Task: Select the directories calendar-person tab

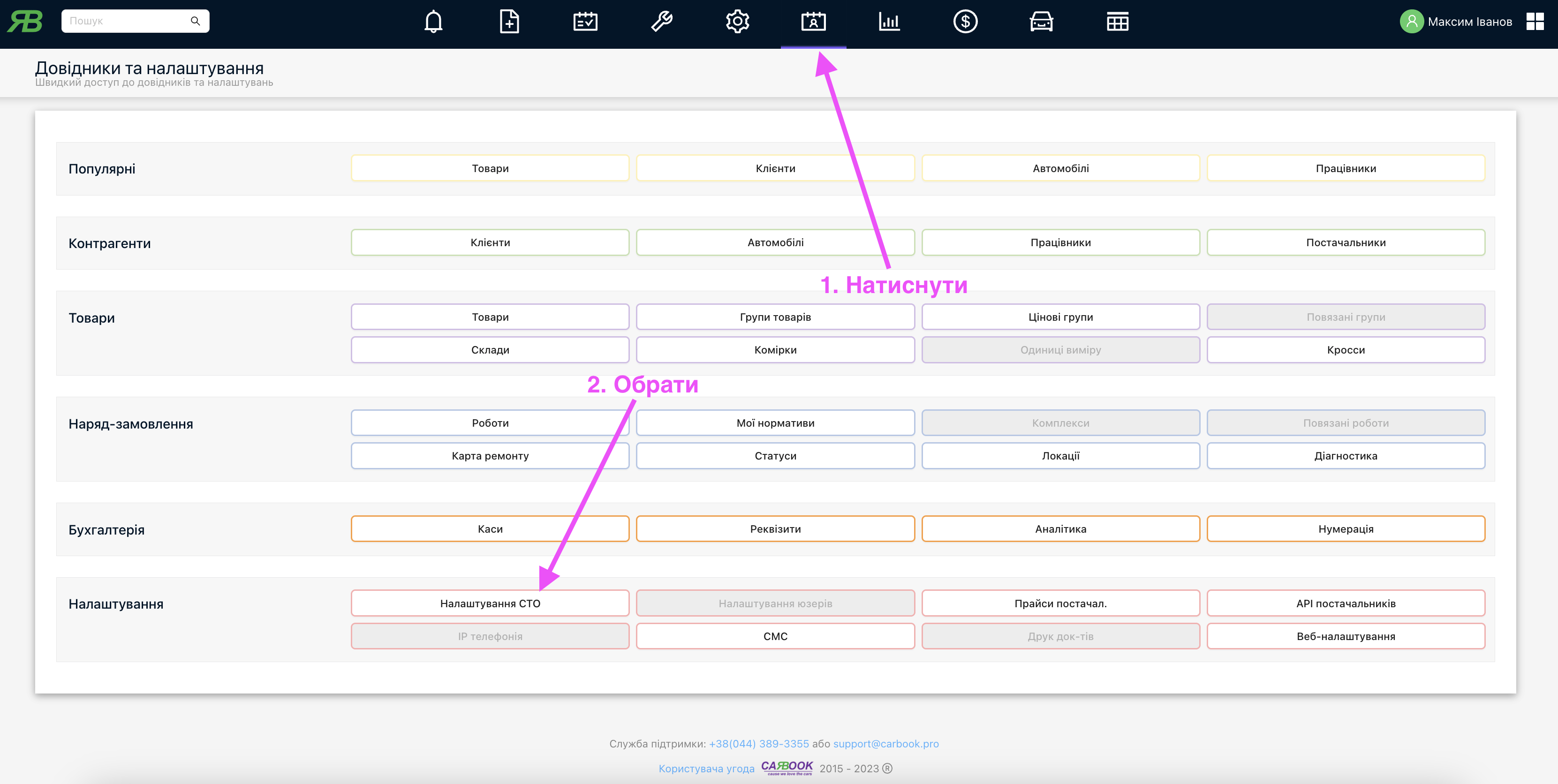Action: [x=814, y=22]
